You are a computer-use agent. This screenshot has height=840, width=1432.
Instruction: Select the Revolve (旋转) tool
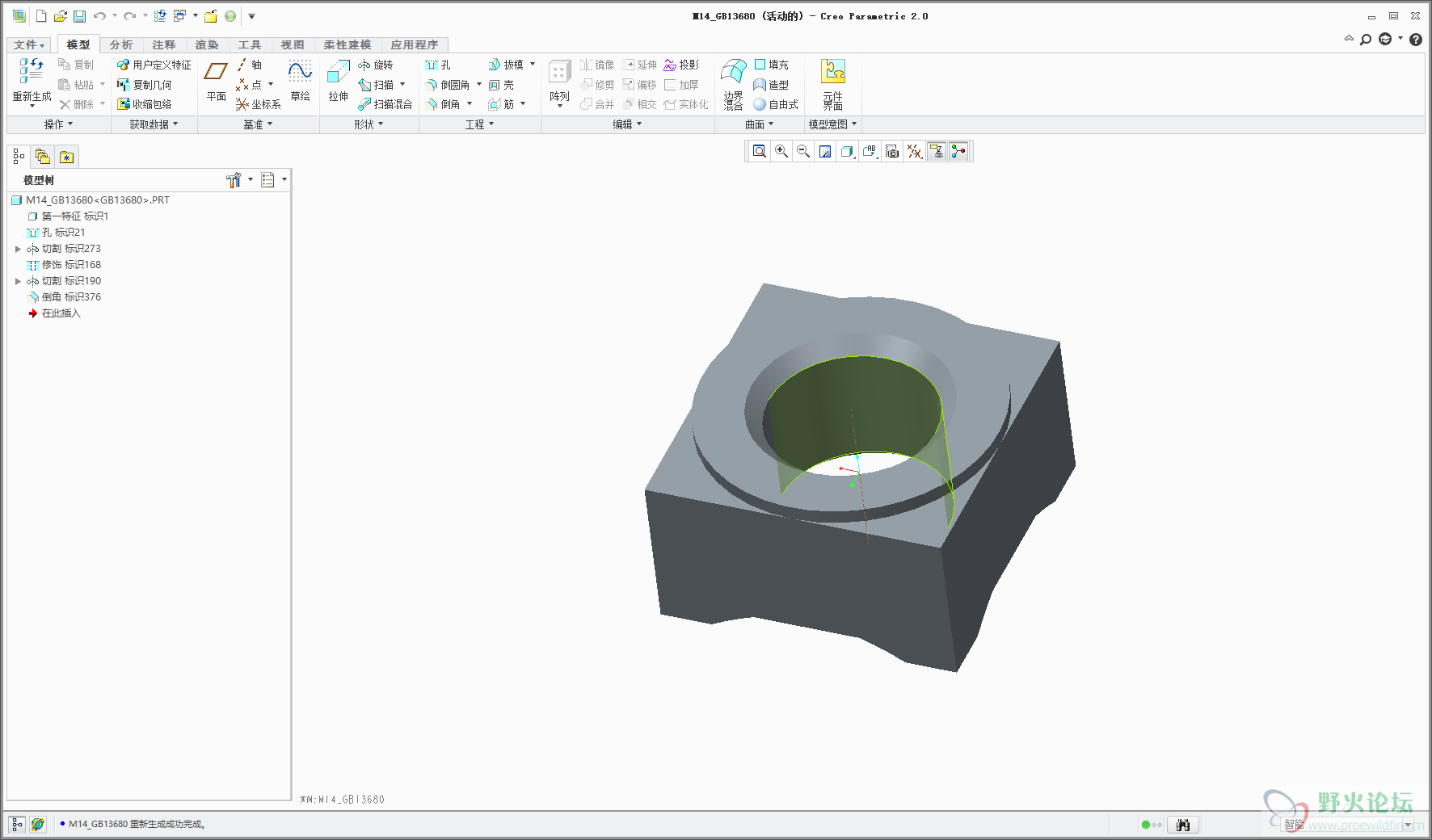(375, 65)
